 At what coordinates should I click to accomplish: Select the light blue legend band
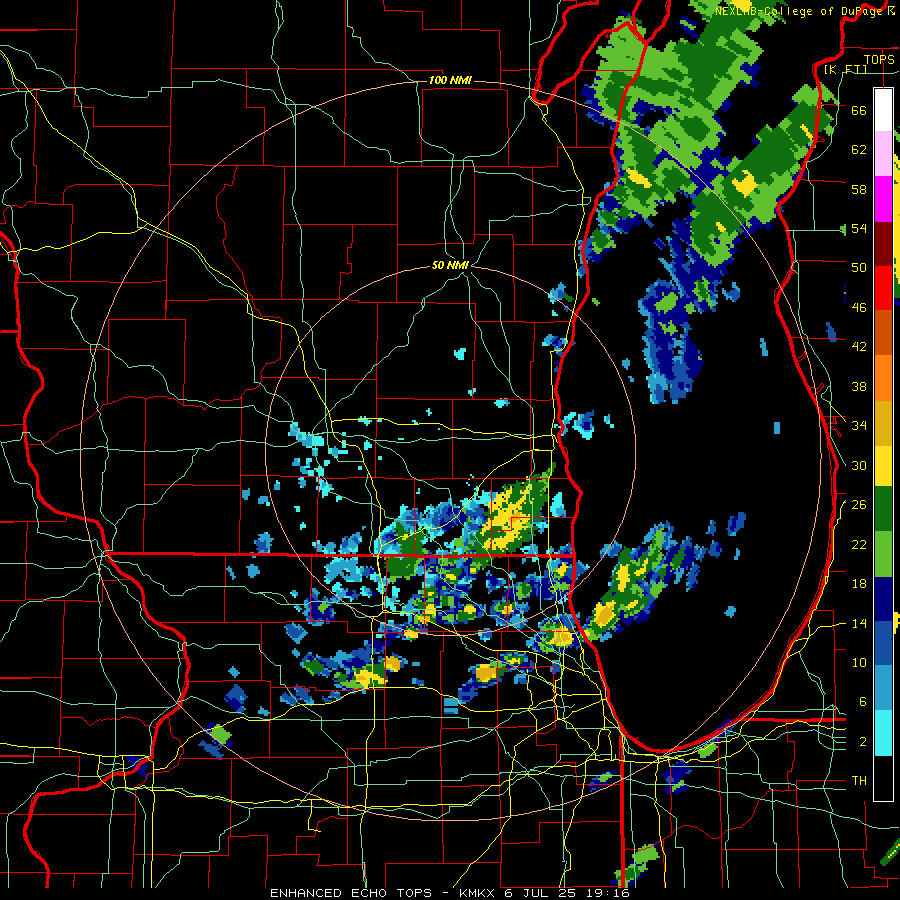point(883,688)
